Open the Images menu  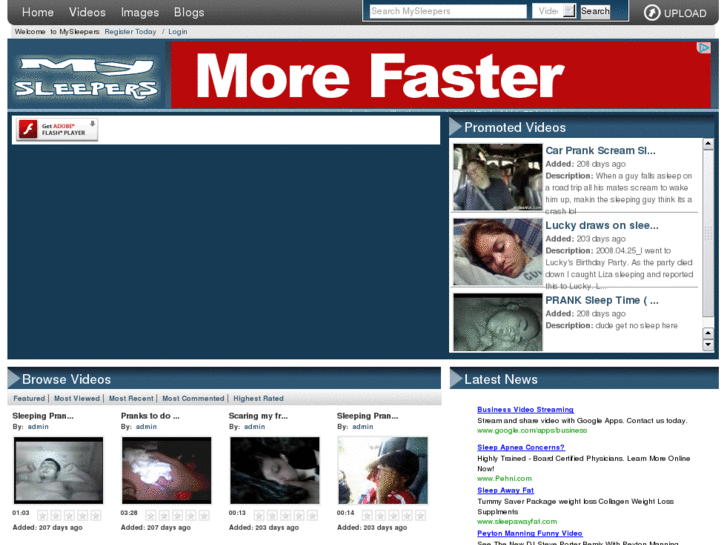tap(140, 12)
